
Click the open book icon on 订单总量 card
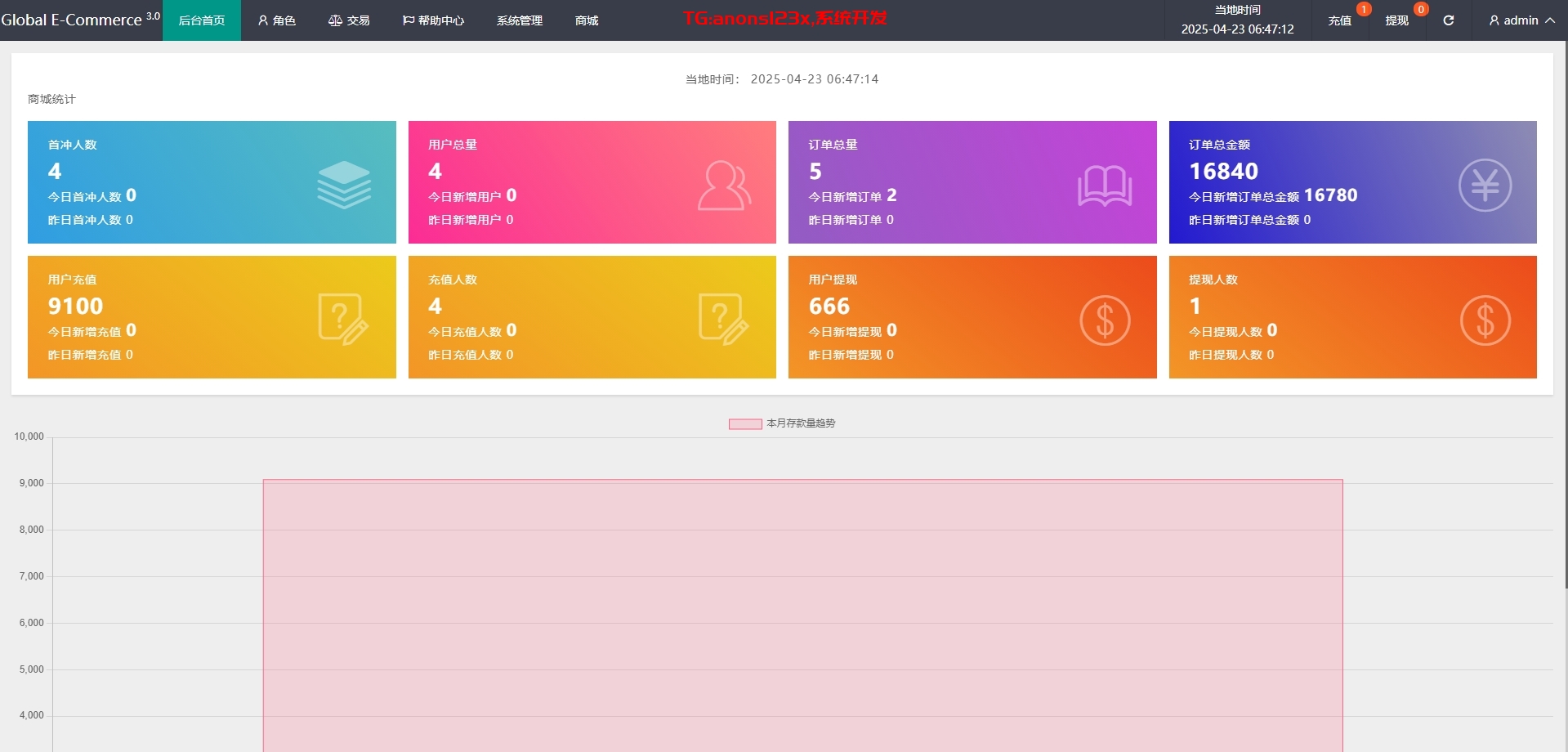coord(1104,186)
